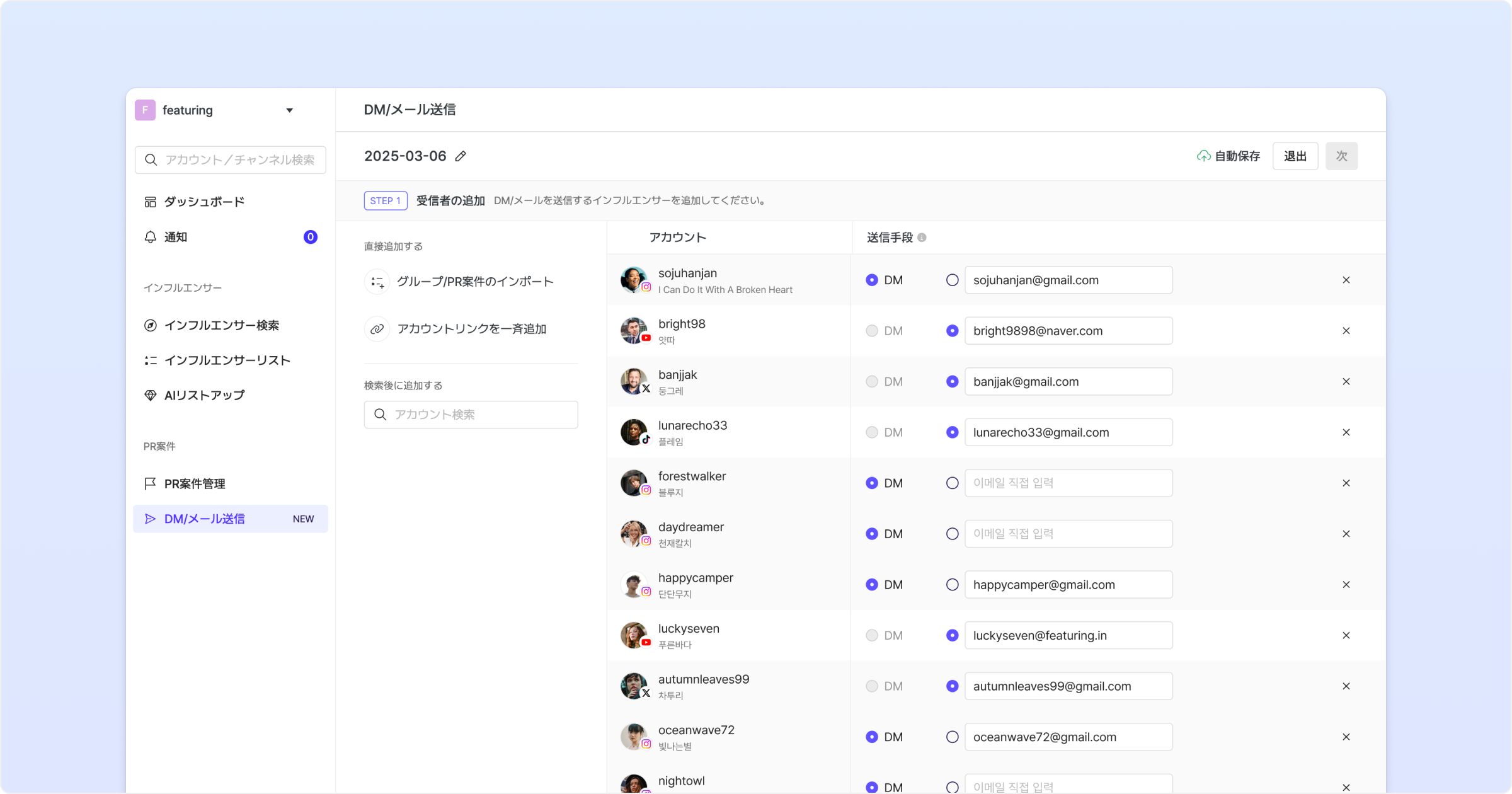
Task: Click the アカウント検索 input field
Action: tap(479, 415)
